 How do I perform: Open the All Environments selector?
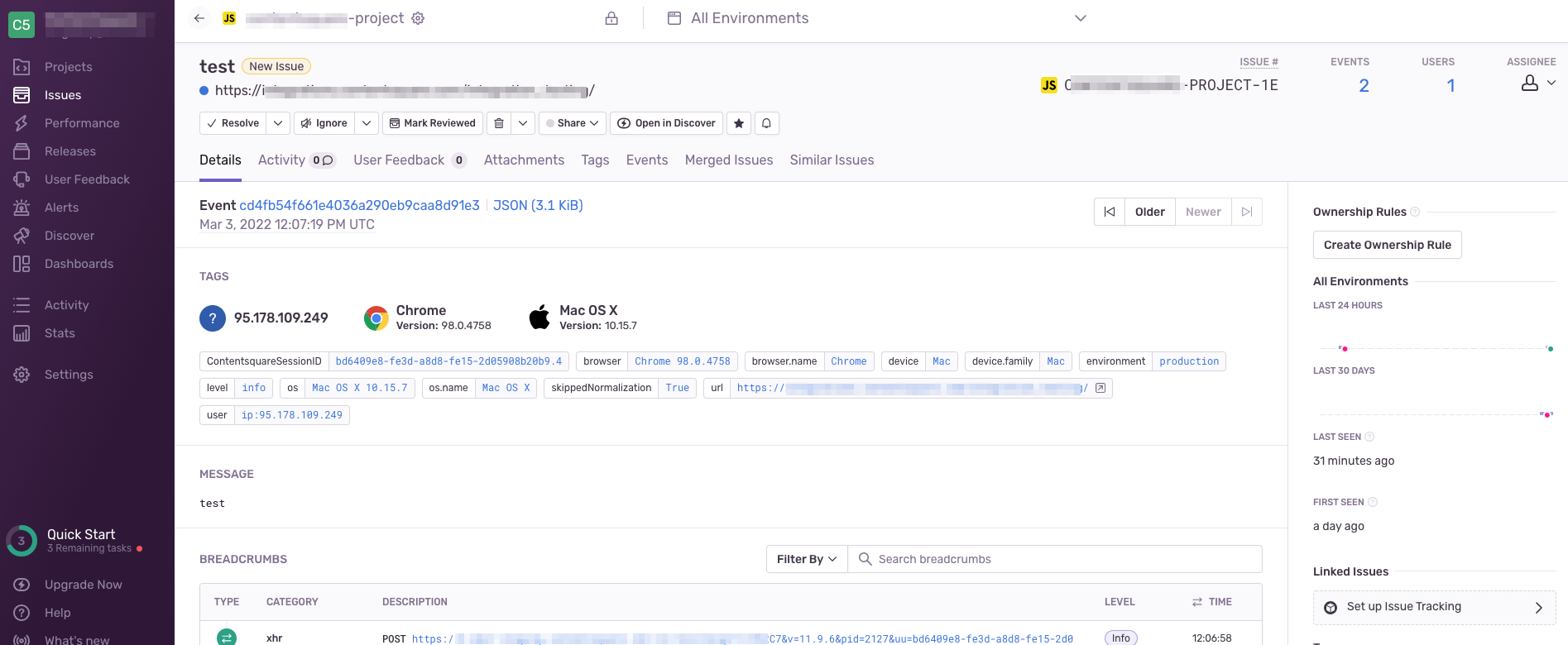click(877, 18)
